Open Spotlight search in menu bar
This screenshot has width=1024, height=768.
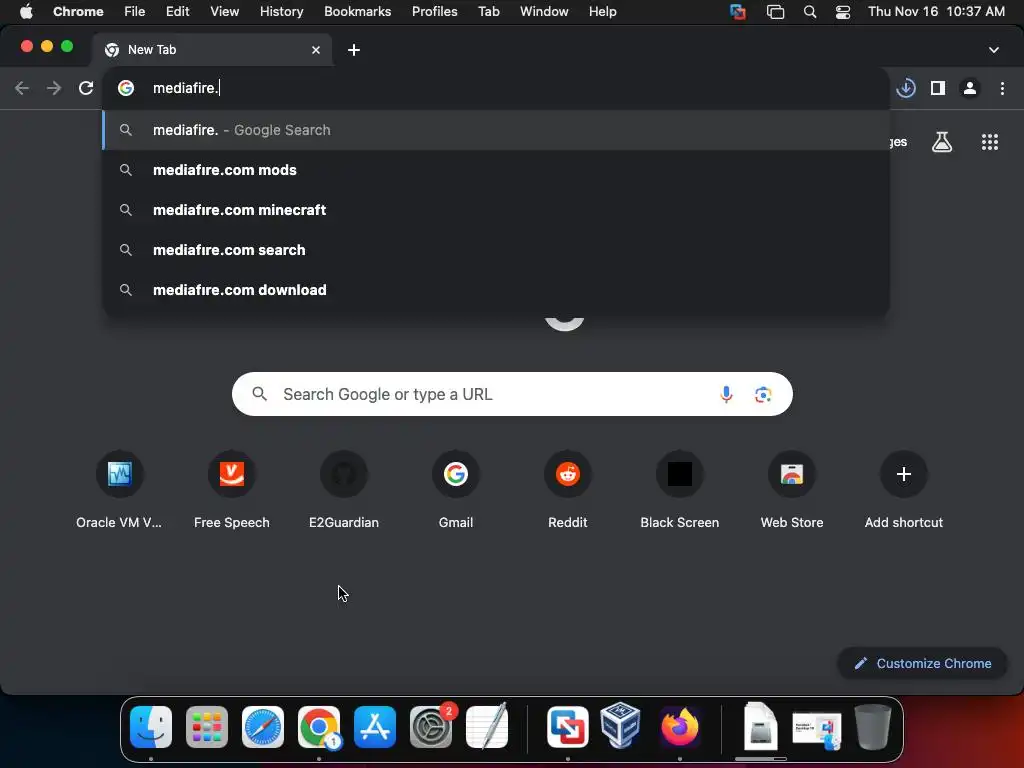pyautogui.click(x=810, y=12)
